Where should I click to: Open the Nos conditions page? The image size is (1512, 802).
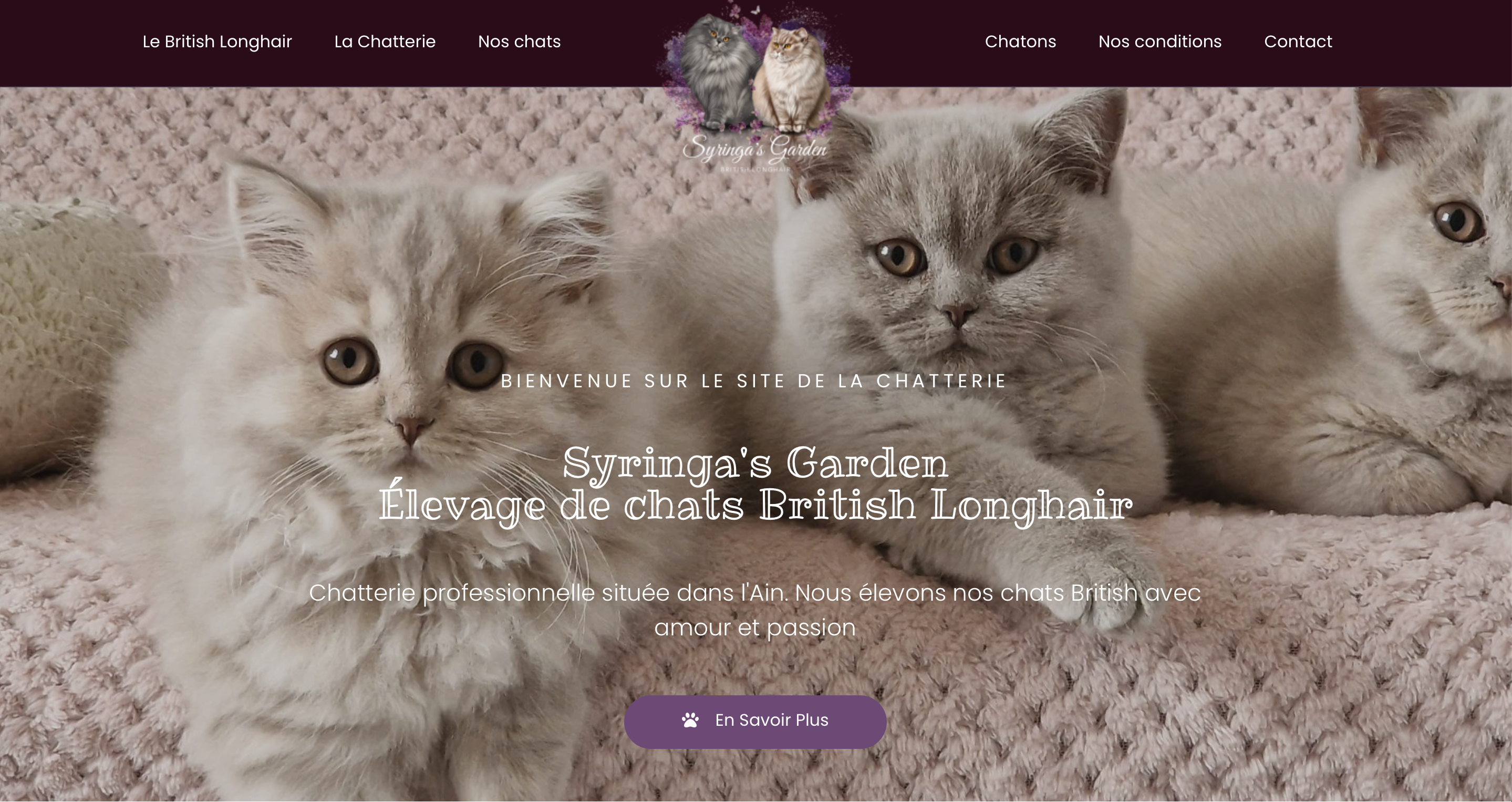click(x=1160, y=42)
